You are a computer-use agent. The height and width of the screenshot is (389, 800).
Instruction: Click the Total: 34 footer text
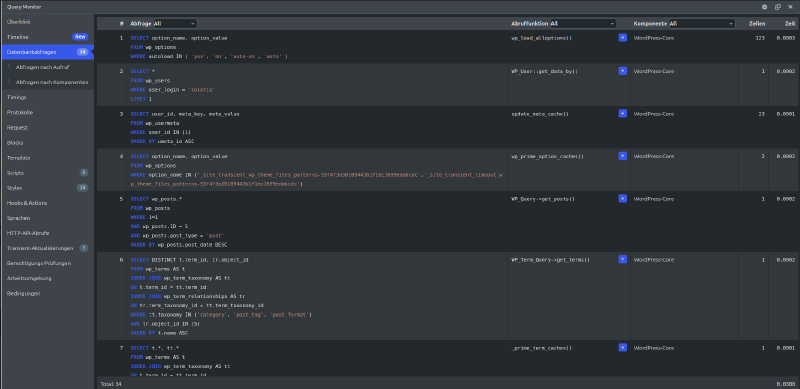[111, 383]
